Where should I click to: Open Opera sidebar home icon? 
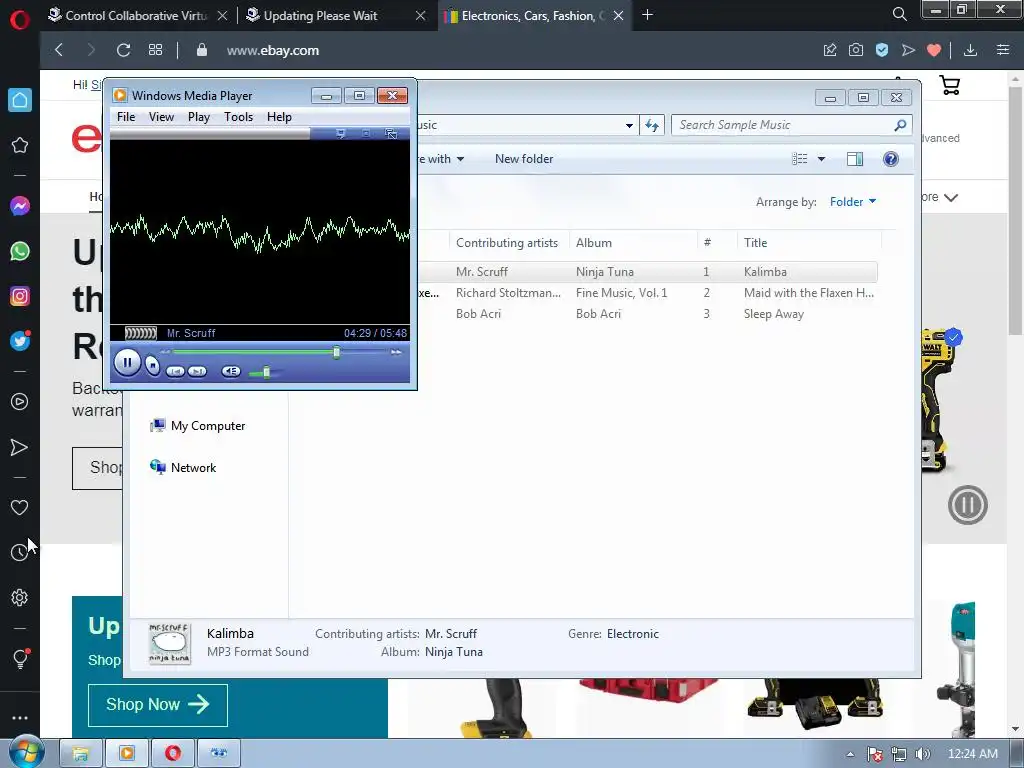[20, 100]
